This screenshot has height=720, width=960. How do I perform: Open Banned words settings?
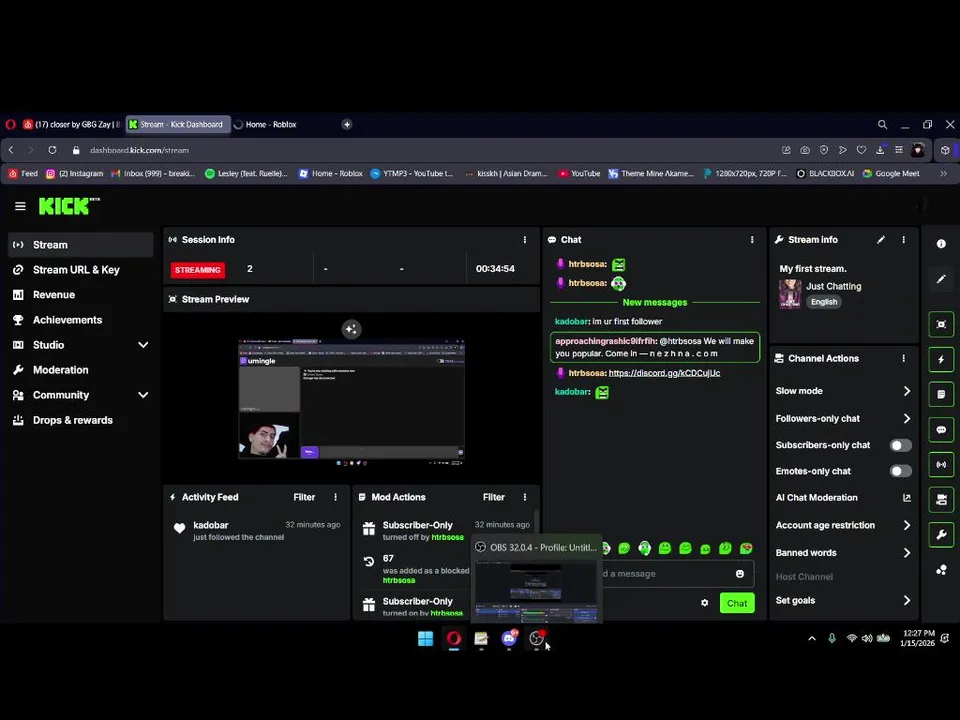click(x=843, y=553)
